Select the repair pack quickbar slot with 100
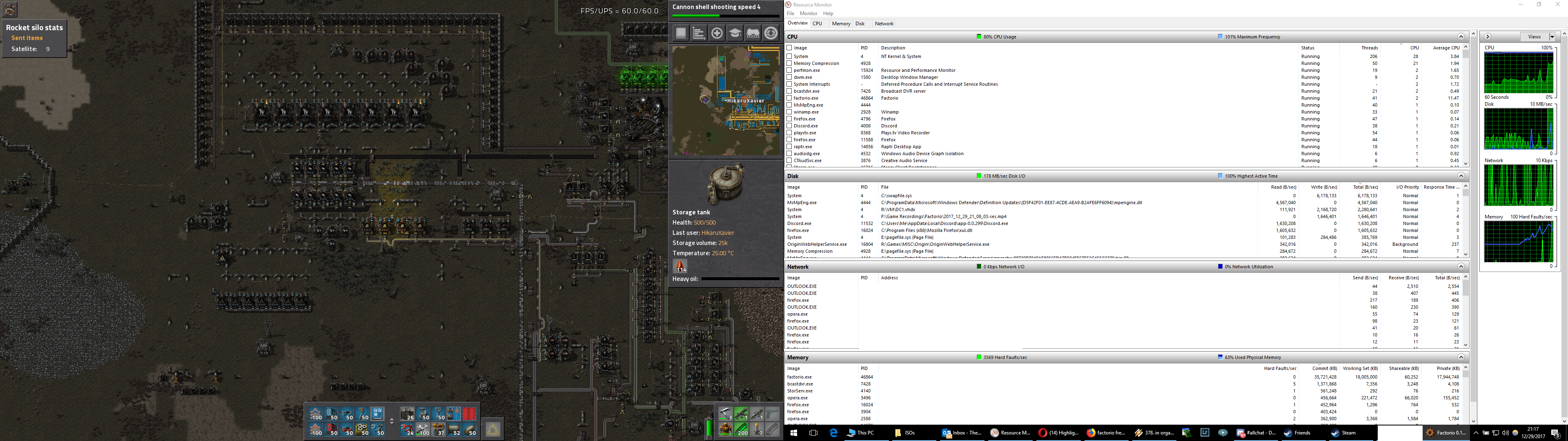 point(423,430)
